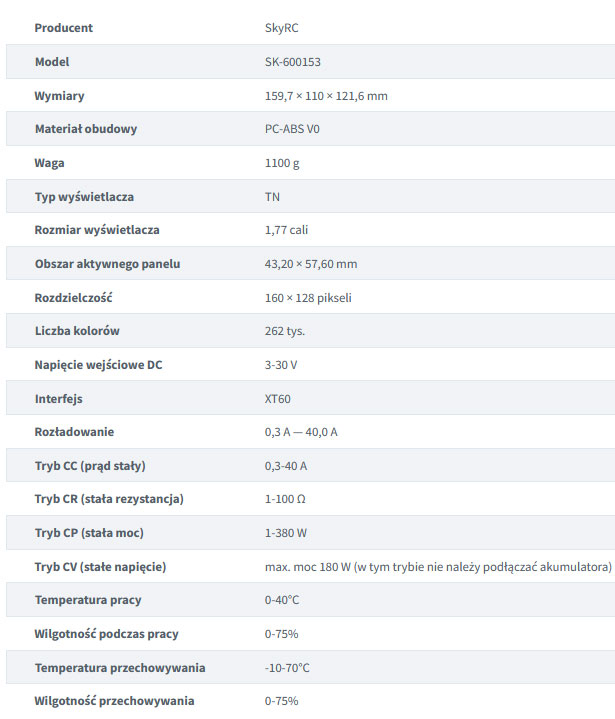Click the max. moc 180 W description
Viewport: 615px width, 719px height.
point(437,567)
